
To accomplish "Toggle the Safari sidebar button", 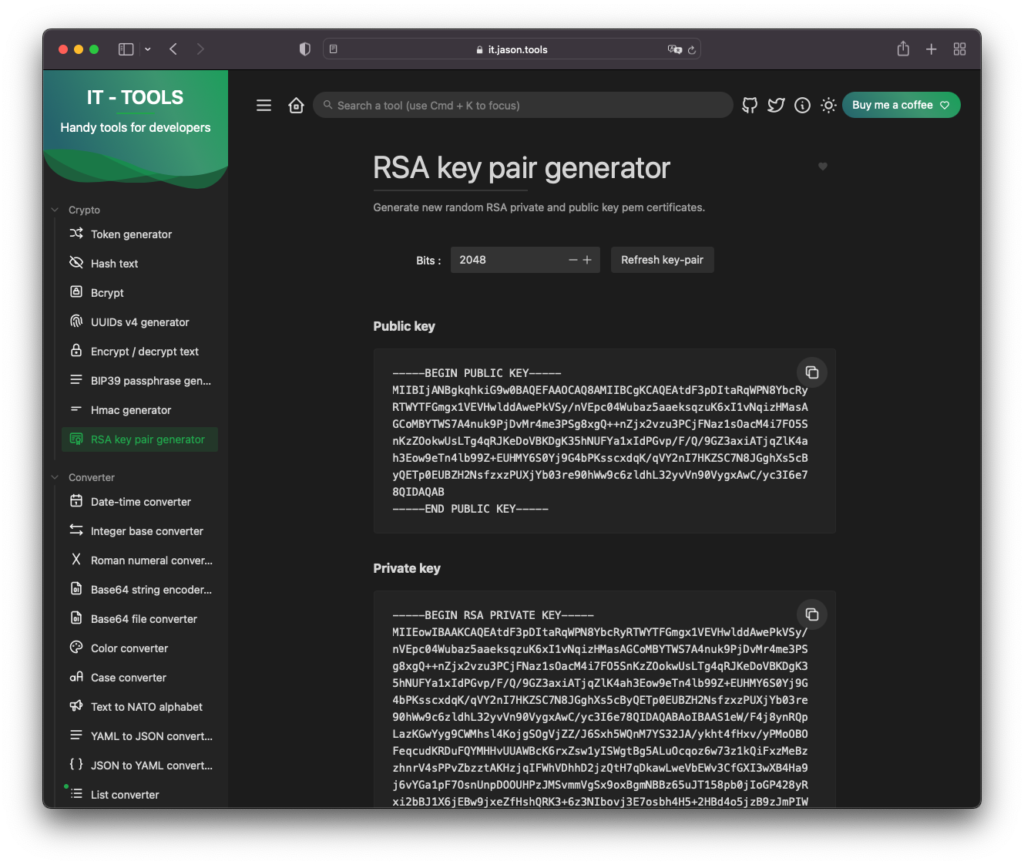I will [126, 49].
